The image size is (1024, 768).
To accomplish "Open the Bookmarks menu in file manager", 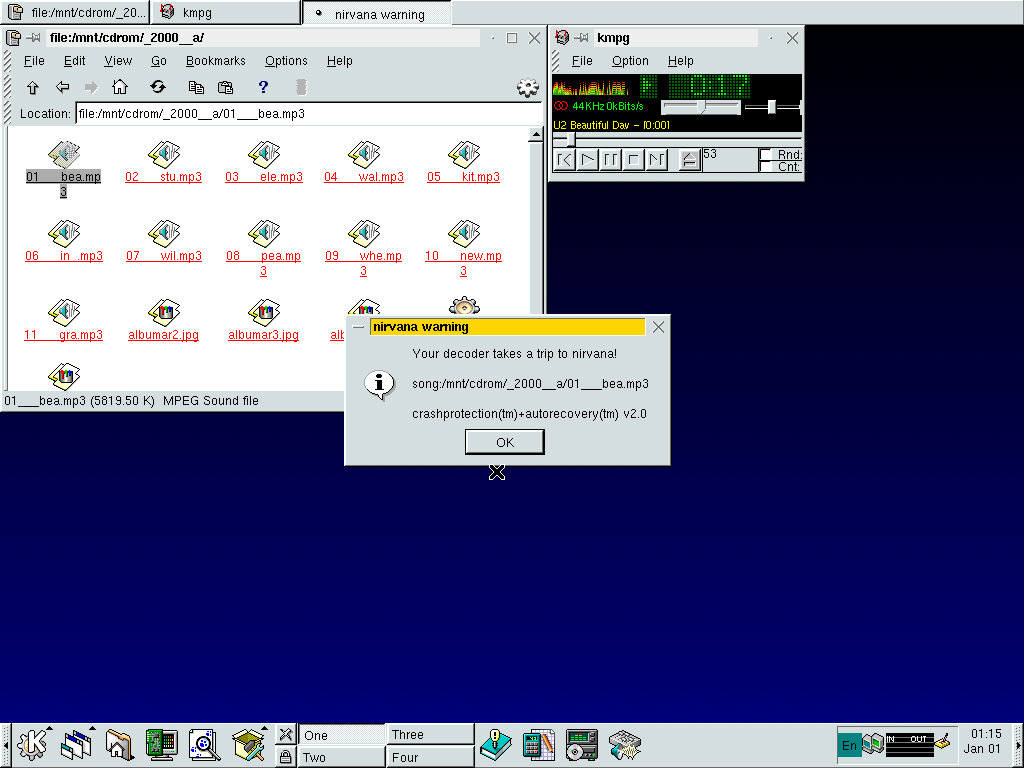I will 215,61.
